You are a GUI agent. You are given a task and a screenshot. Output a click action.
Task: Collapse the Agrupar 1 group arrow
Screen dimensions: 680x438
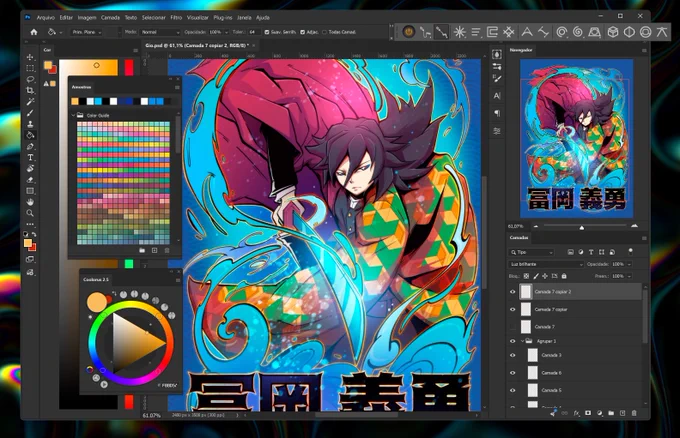click(x=522, y=341)
